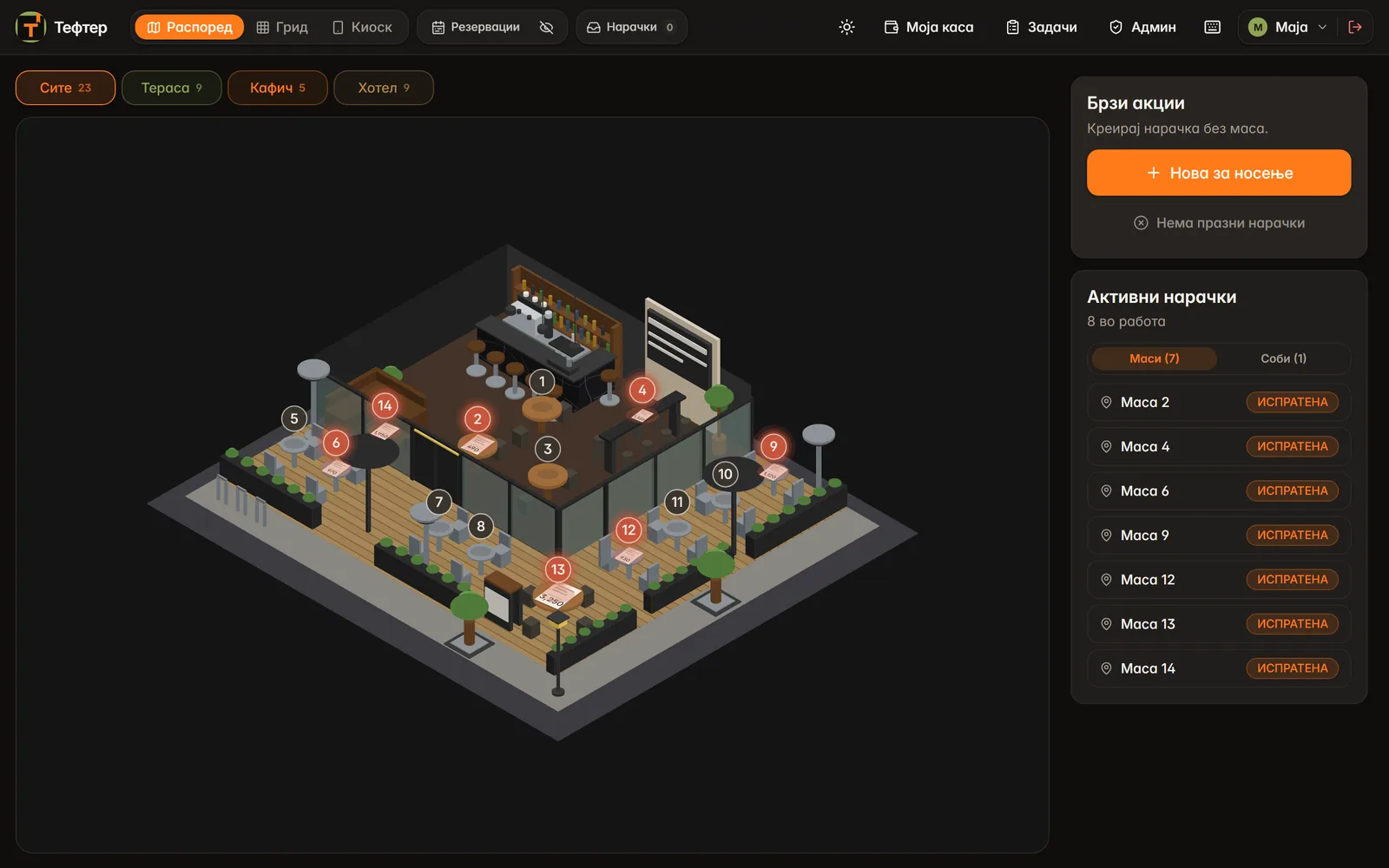Viewport: 1389px width, 868px height.
Task: Filter tables by the orange Кафич zone
Action: pyautogui.click(x=278, y=88)
